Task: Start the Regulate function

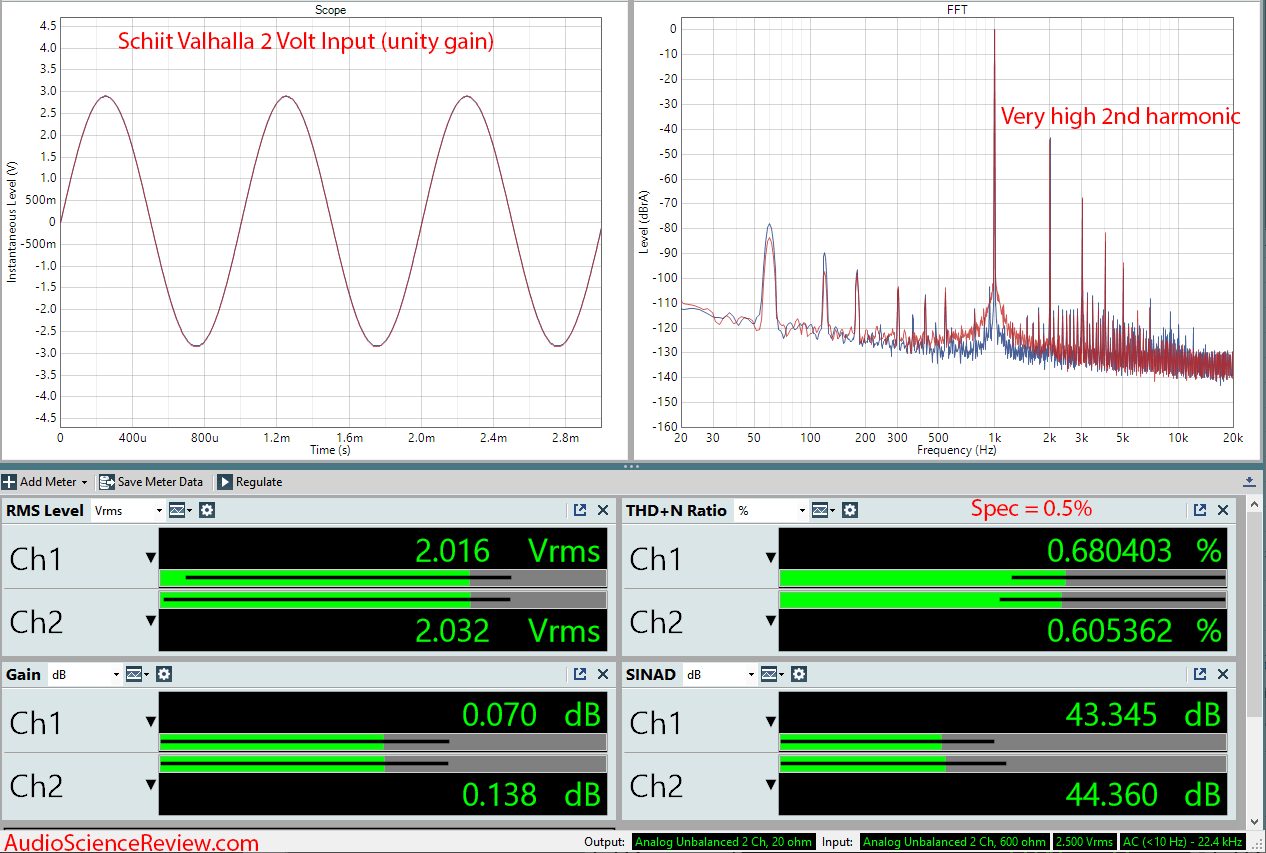Action: click(250, 482)
